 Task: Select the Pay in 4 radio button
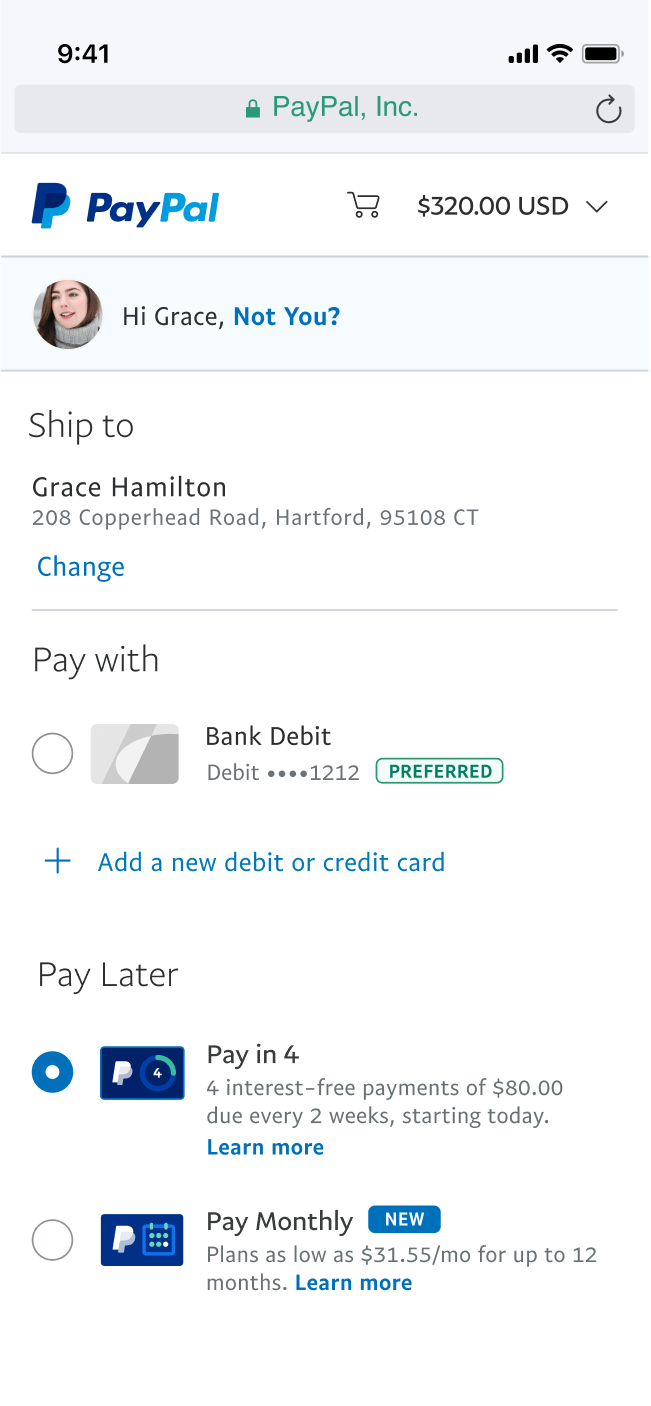(x=53, y=1072)
